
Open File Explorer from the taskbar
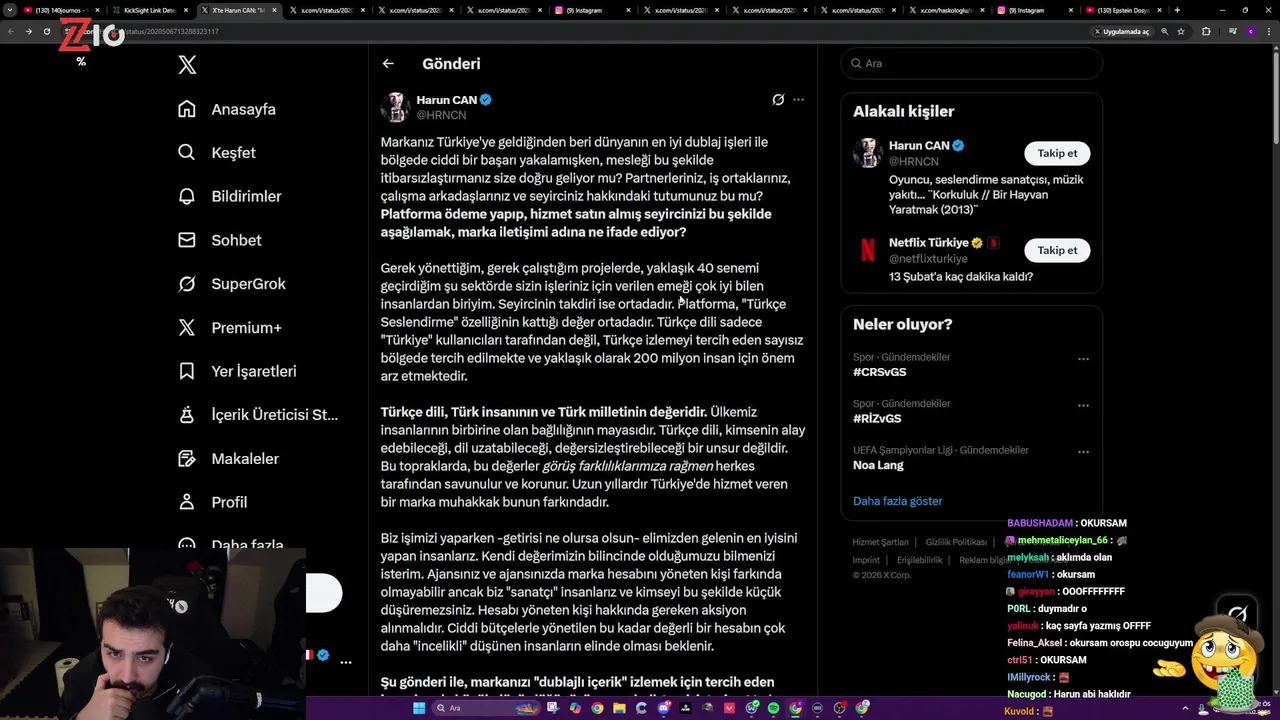[619, 708]
